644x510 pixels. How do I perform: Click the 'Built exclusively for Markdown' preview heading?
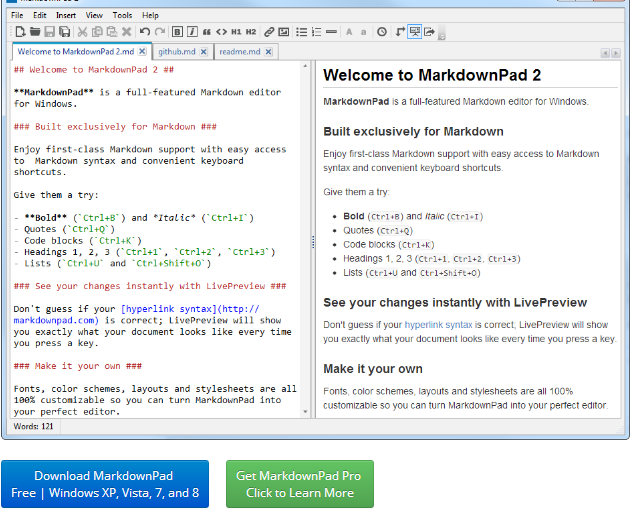413,131
